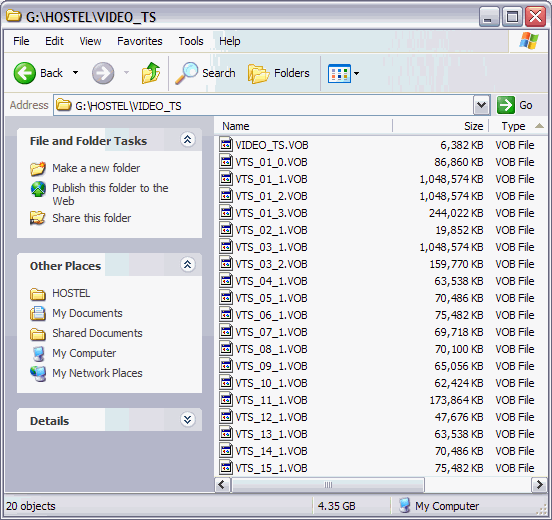Click the green Go arrow button

[x=506, y=105]
